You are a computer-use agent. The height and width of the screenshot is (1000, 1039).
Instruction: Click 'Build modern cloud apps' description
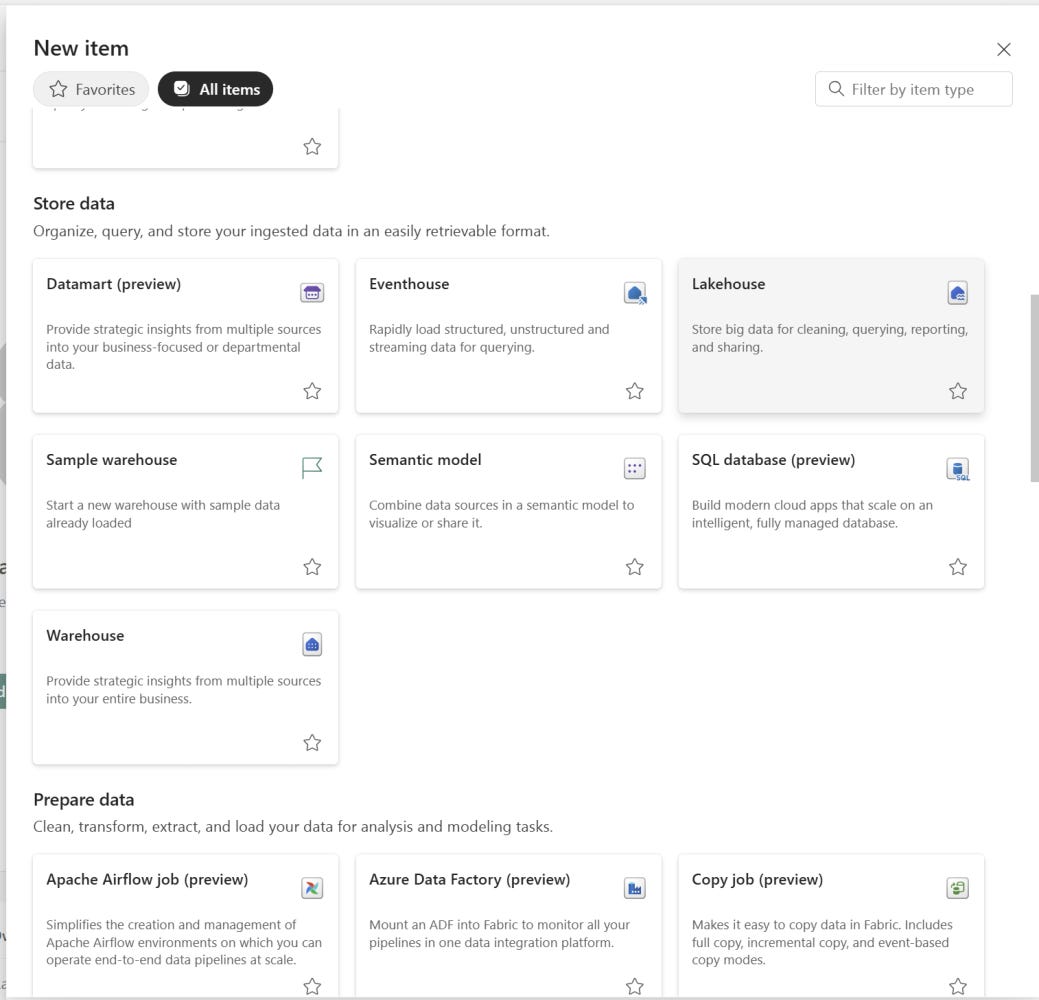point(812,514)
